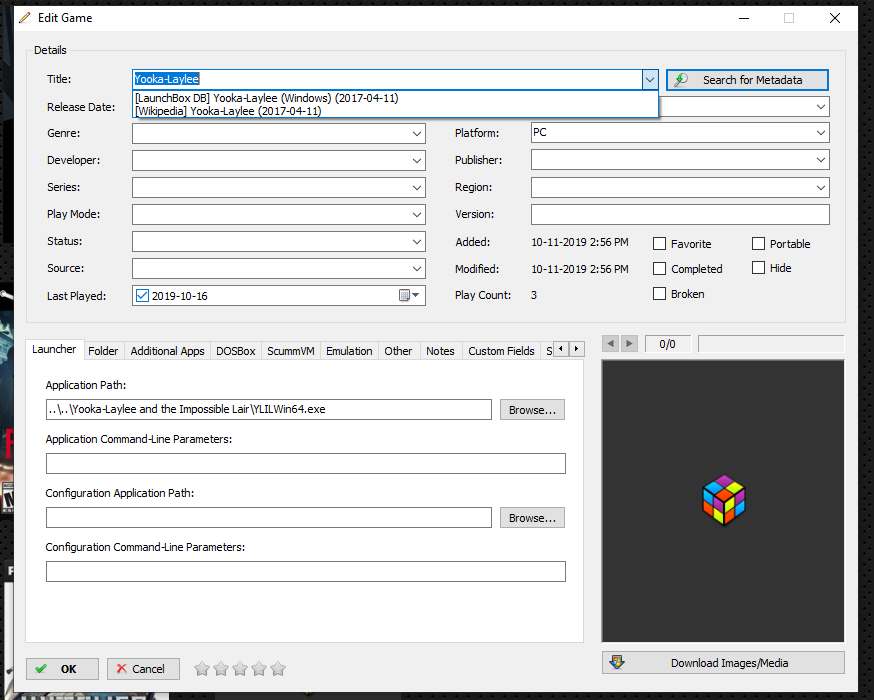
Task: Toggle the Favorite checkbox
Action: [659, 244]
